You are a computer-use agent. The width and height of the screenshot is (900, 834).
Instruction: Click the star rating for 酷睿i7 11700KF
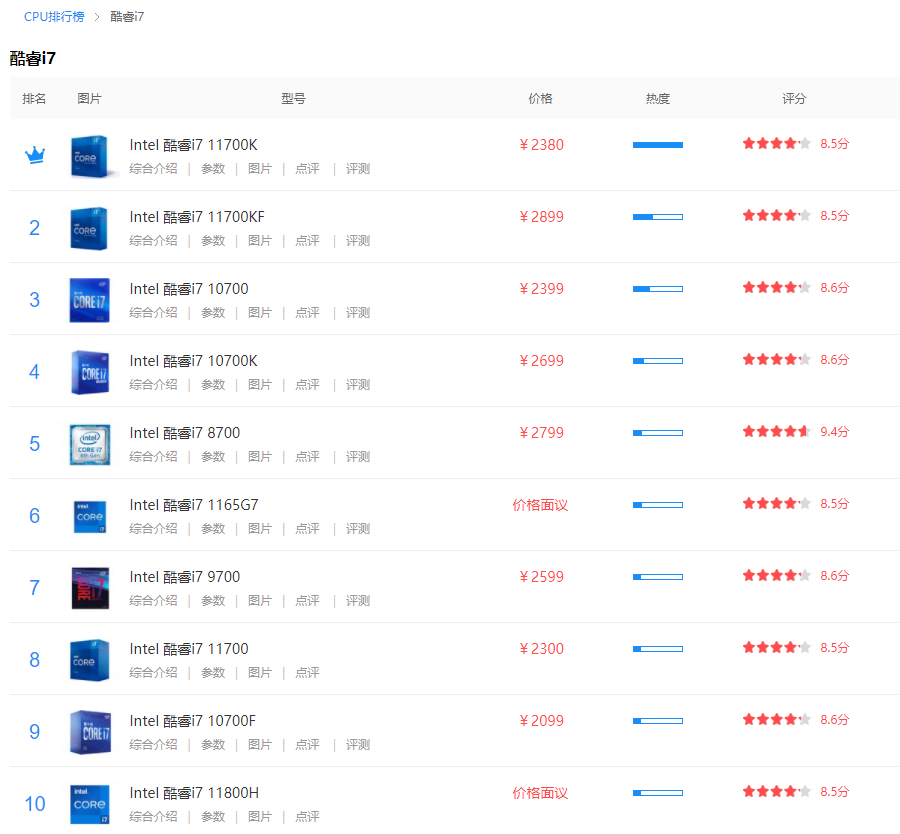[x=776, y=216]
